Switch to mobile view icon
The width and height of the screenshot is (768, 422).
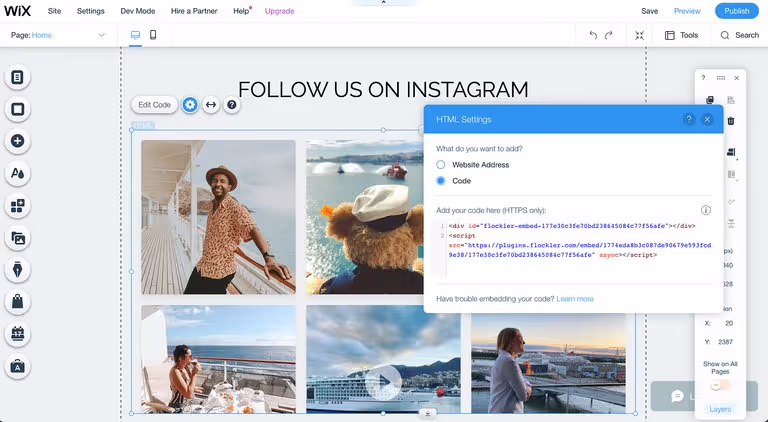pyautogui.click(x=153, y=35)
